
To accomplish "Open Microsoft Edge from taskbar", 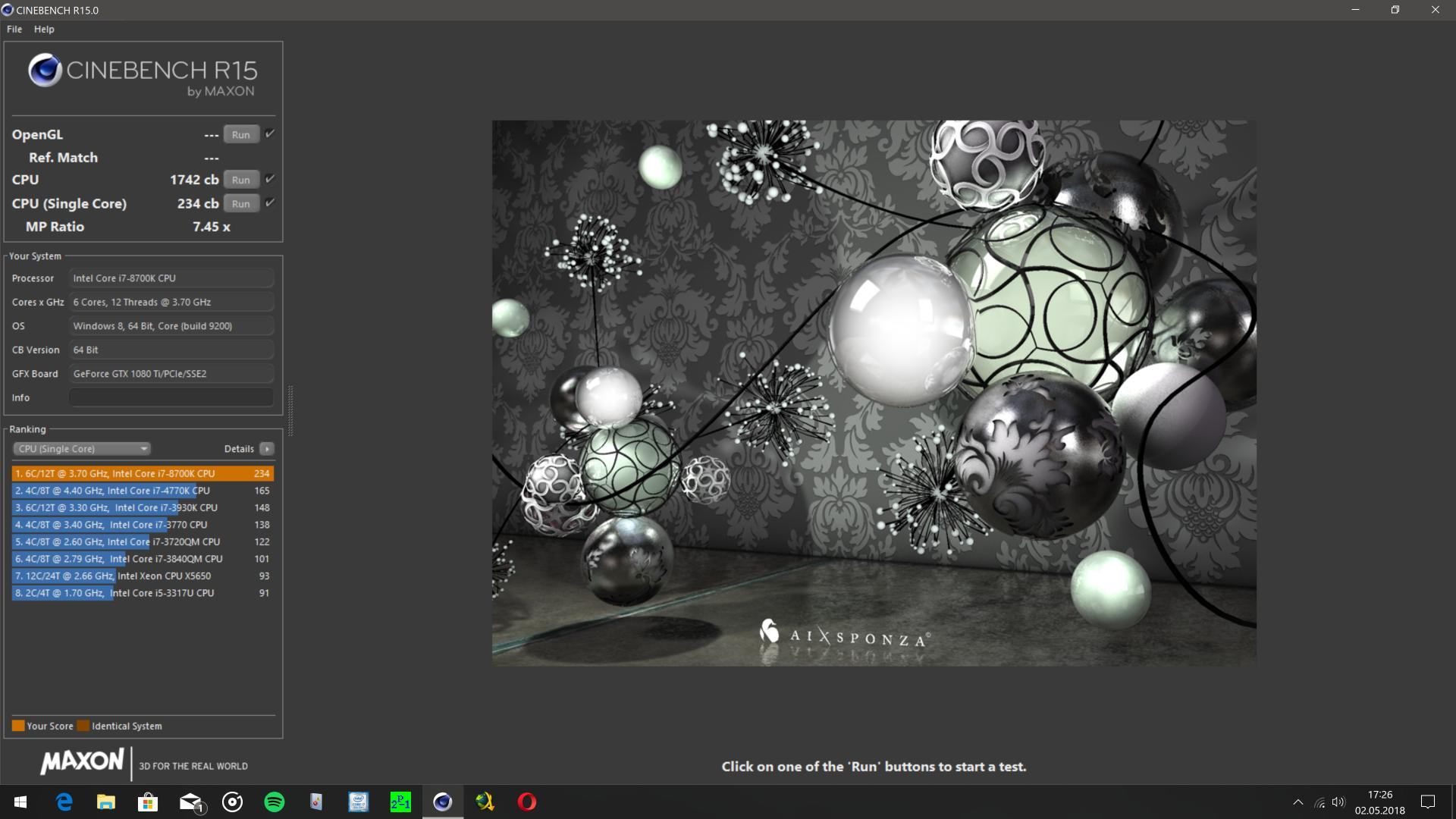I will coord(64,802).
